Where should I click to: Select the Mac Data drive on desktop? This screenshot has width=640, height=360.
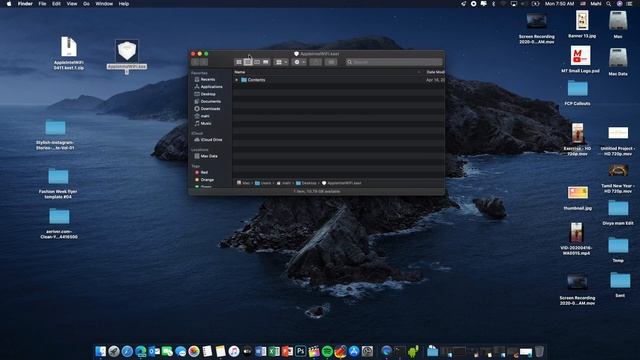618,61
